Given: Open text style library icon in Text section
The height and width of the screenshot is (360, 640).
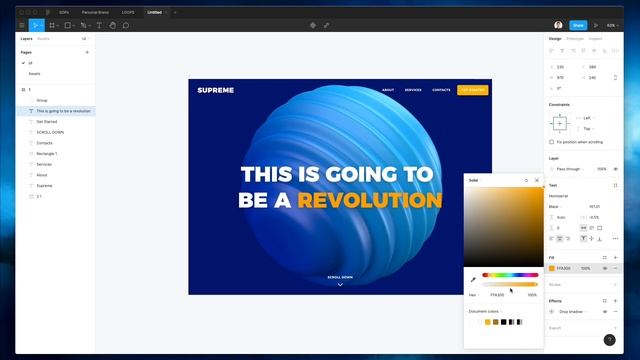Looking at the screenshot, I should click(615, 185).
